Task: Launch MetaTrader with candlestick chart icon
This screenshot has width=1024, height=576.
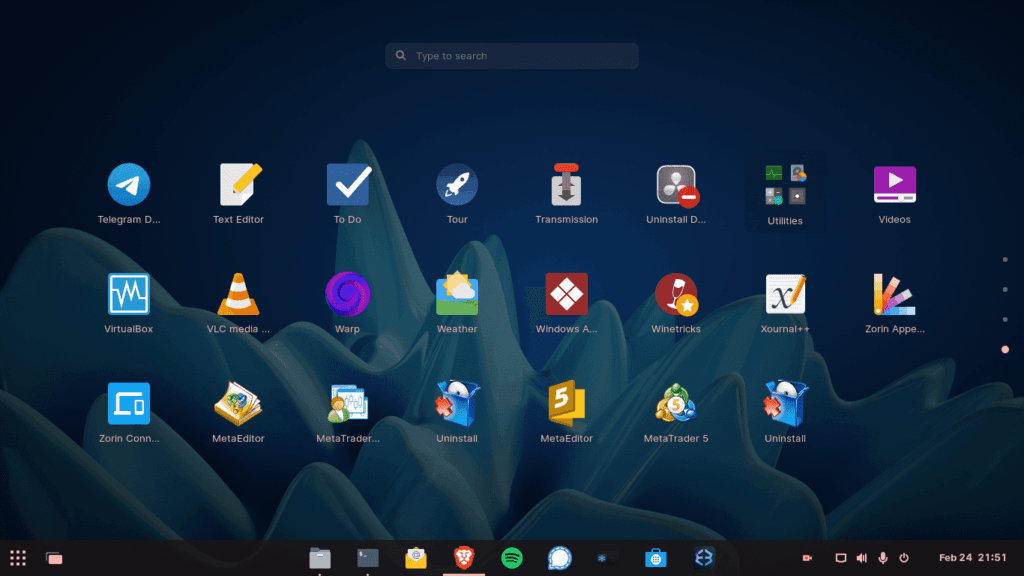Action: pyautogui.click(x=347, y=404)
